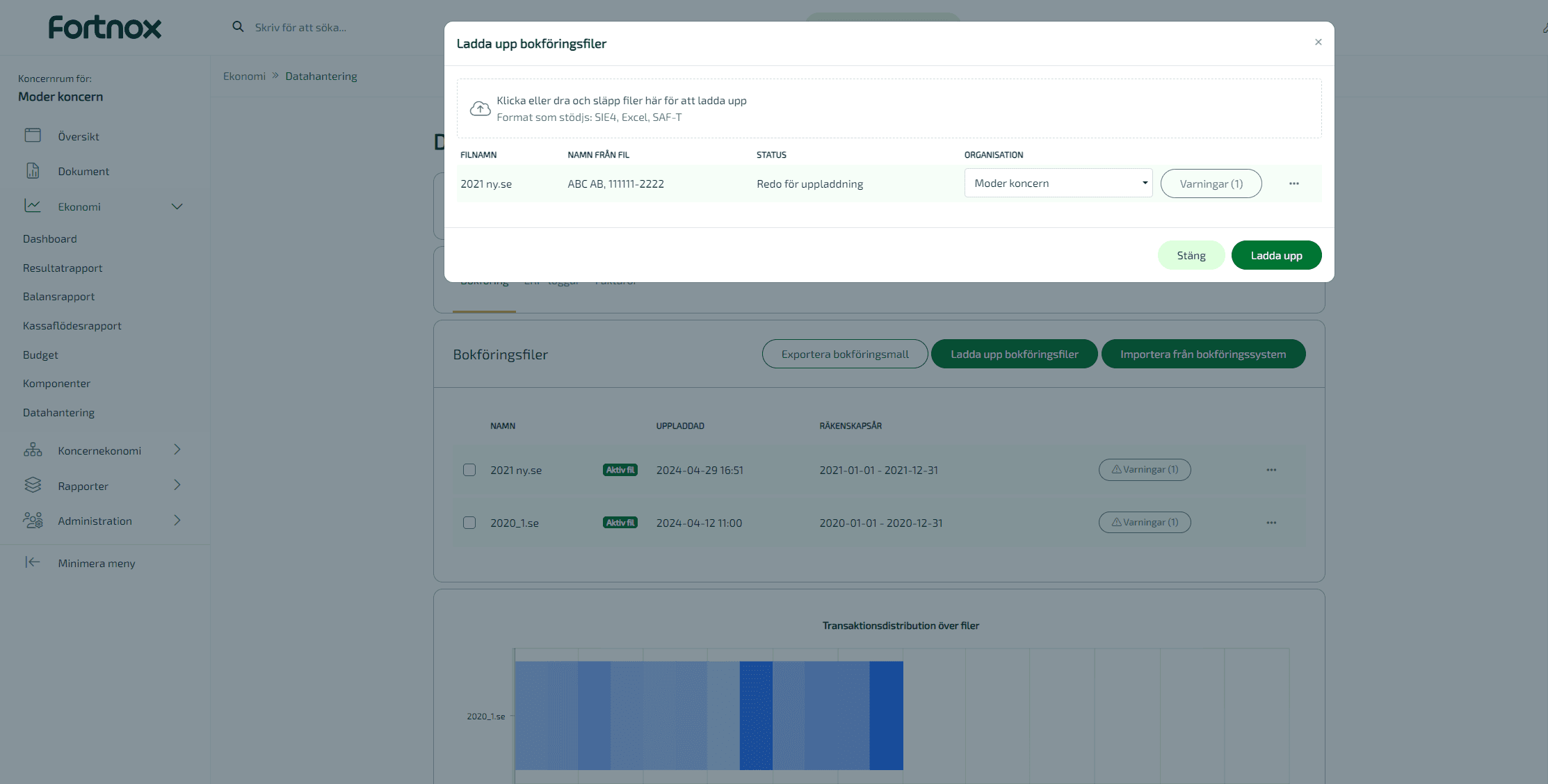Open Datahantering in sidebar

tap(58, 413)
